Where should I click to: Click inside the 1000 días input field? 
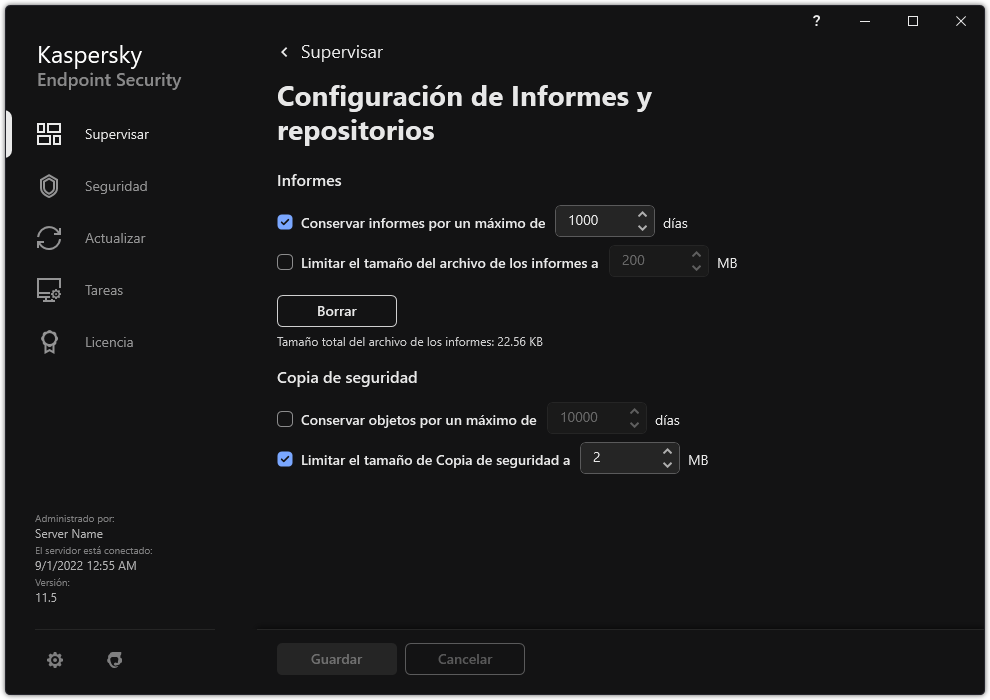tap(600, 221)
